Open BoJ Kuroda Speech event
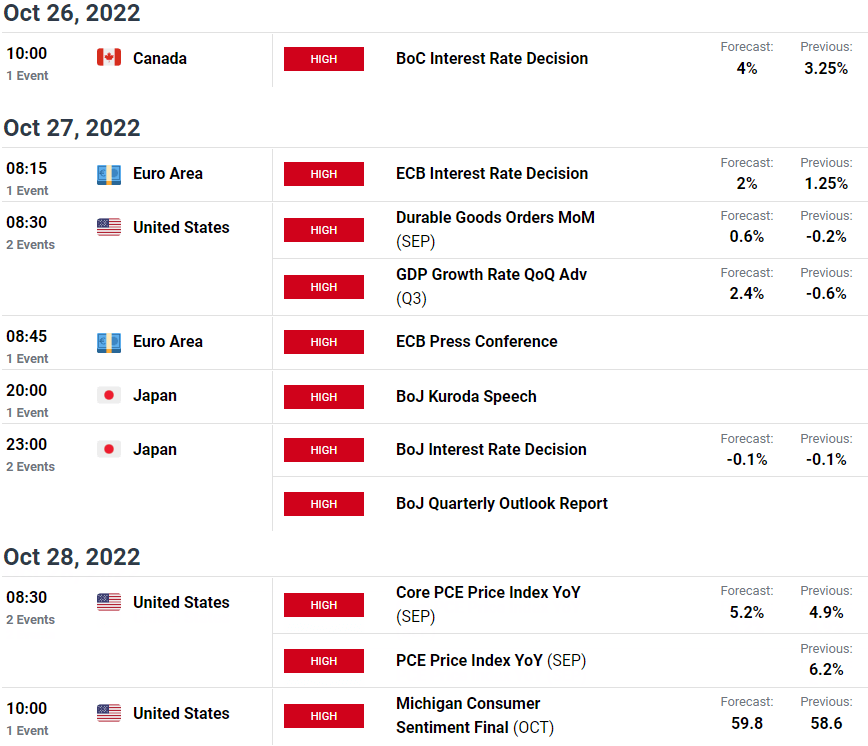Screen dimensions: 868x746 coord(466,396)
